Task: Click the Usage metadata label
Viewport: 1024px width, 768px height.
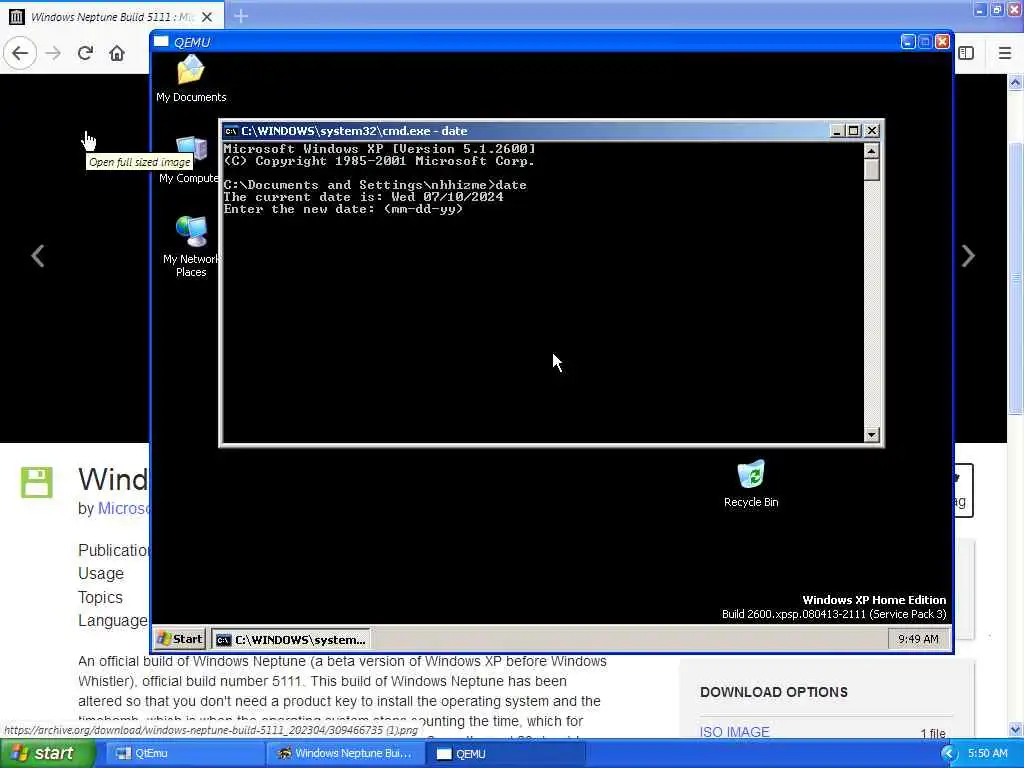Action: (x=101, y=573)
